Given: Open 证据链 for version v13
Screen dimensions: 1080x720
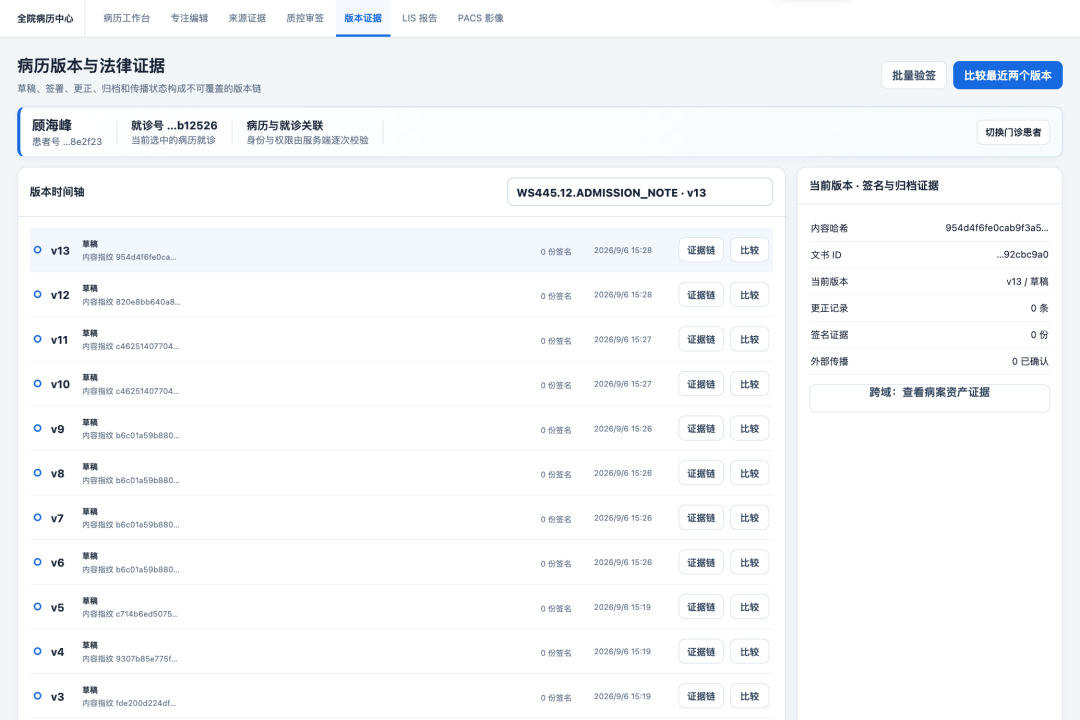Looking at the screenshot, I should (701, 250).
